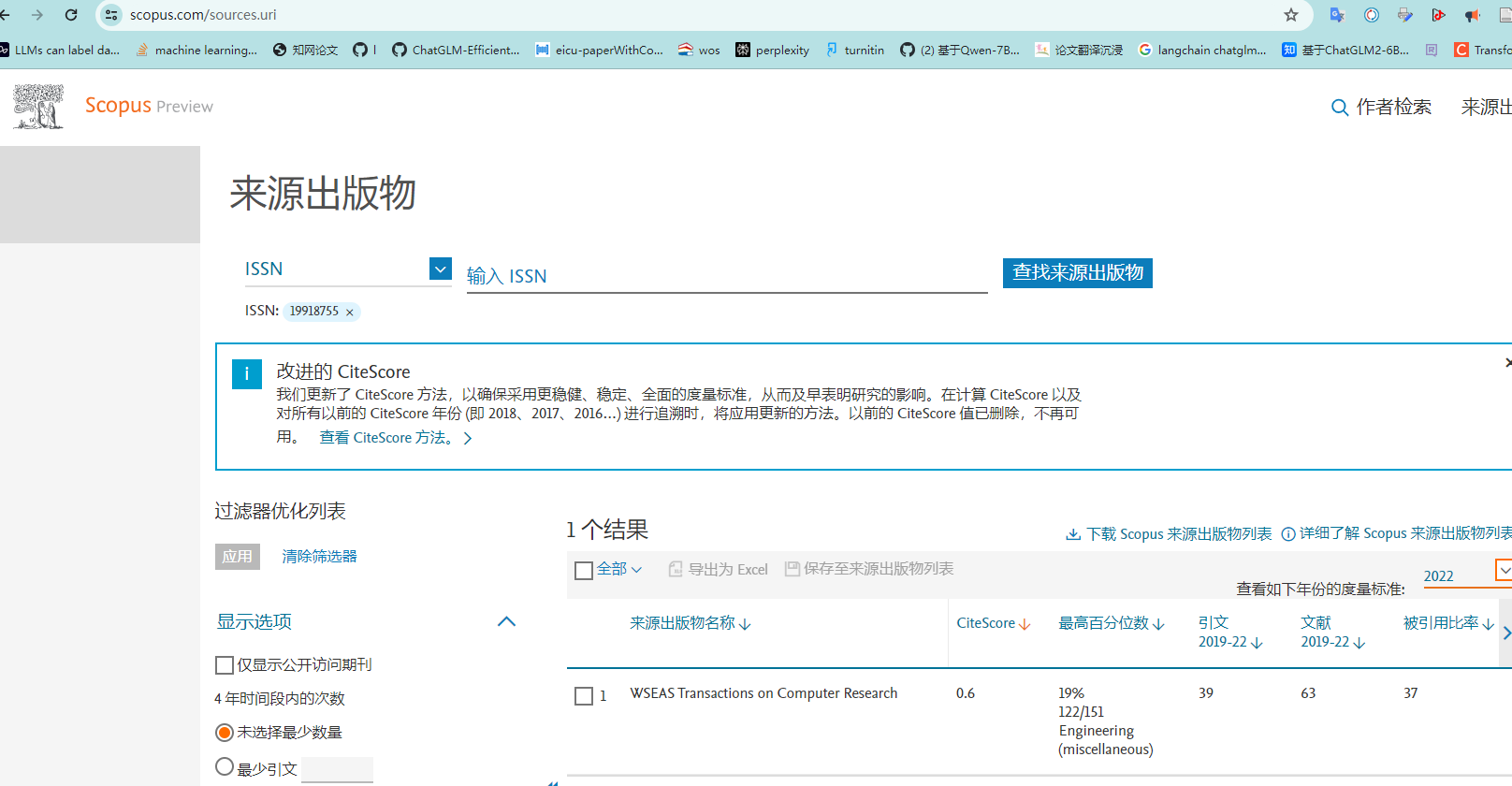Viewport: 1512px width, 786px height.
Task: Open WSEAS Transactions on Computer Research
Action: click(763, 693)
